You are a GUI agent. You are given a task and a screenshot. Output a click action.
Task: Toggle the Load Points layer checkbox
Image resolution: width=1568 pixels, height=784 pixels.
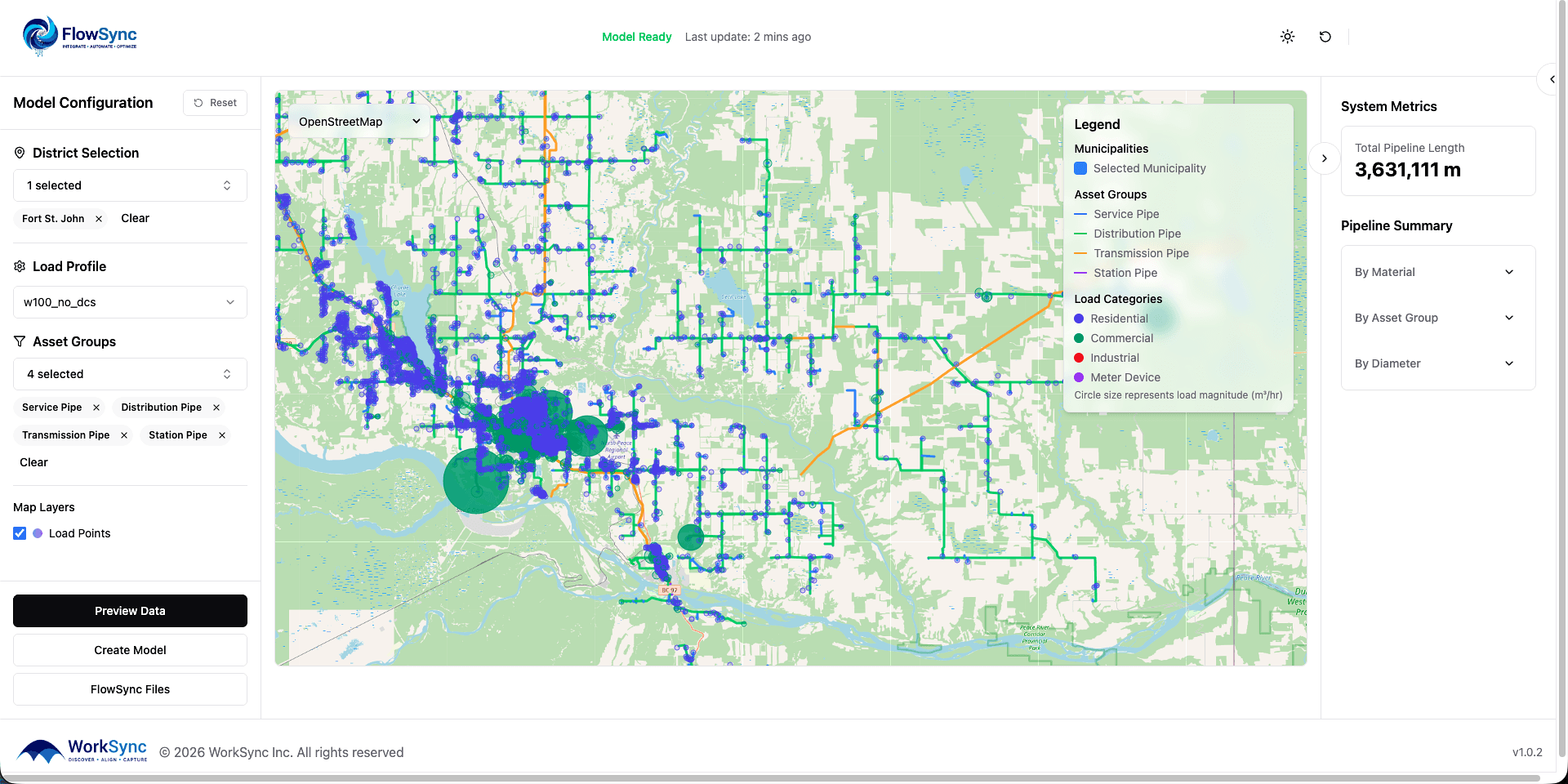(20, 533)
